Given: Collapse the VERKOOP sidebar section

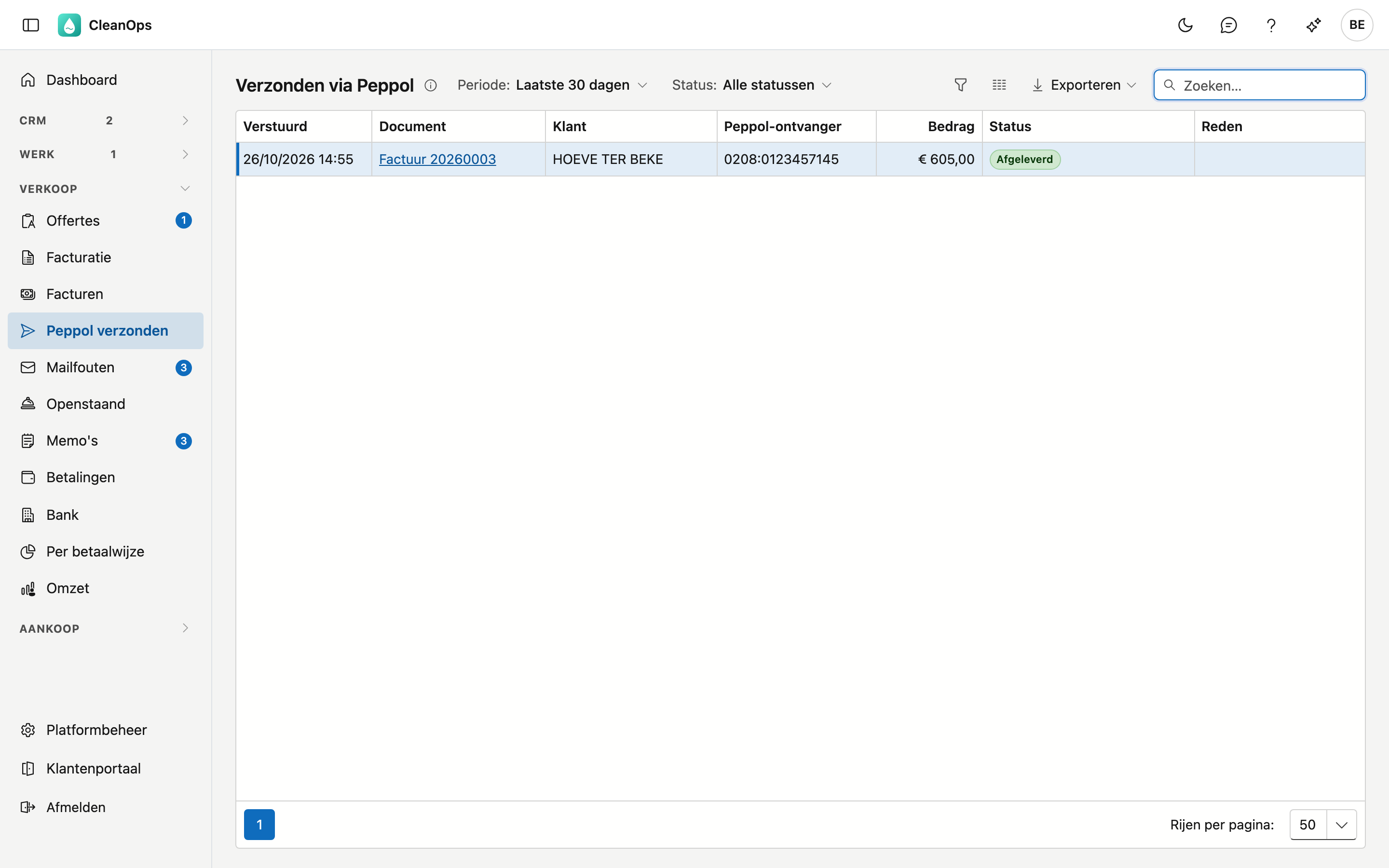Looking at the screenshot, I should pos(106,189).
